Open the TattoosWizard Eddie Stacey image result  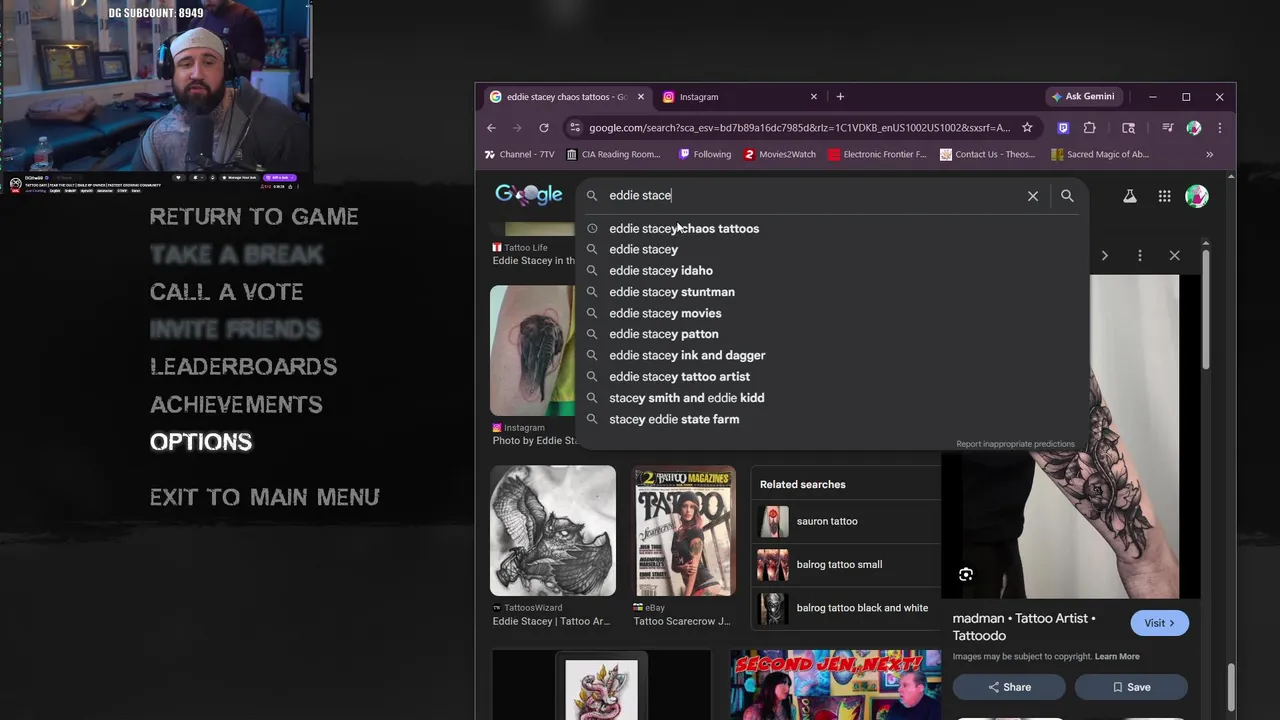tap(553, 530)
